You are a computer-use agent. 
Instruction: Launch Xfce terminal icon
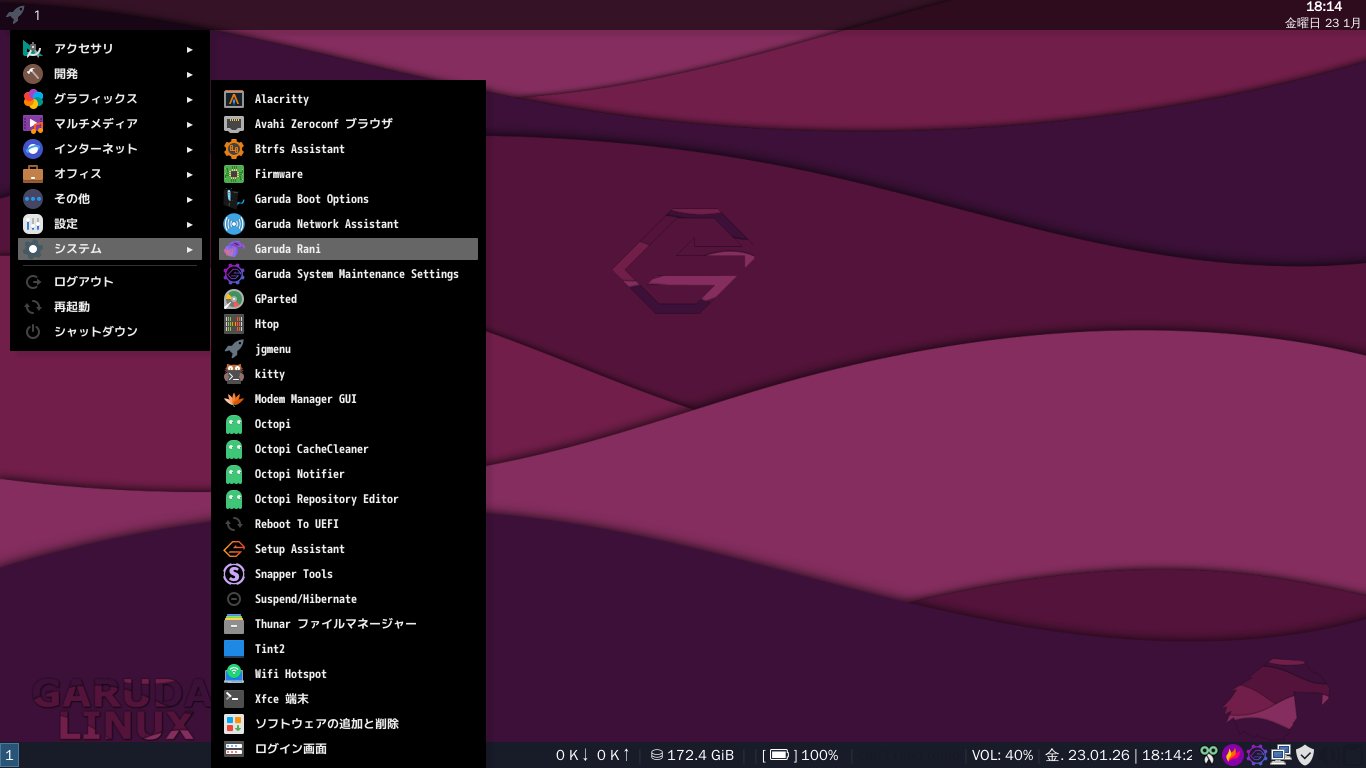coord(234,699)
